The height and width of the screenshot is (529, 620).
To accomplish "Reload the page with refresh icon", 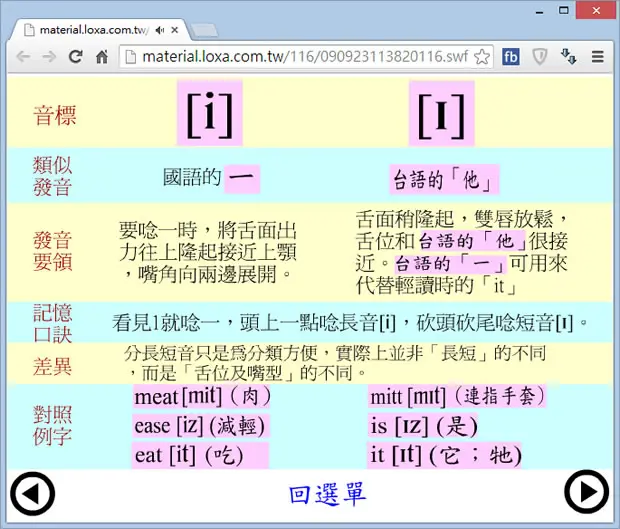I will pos(76,57).
